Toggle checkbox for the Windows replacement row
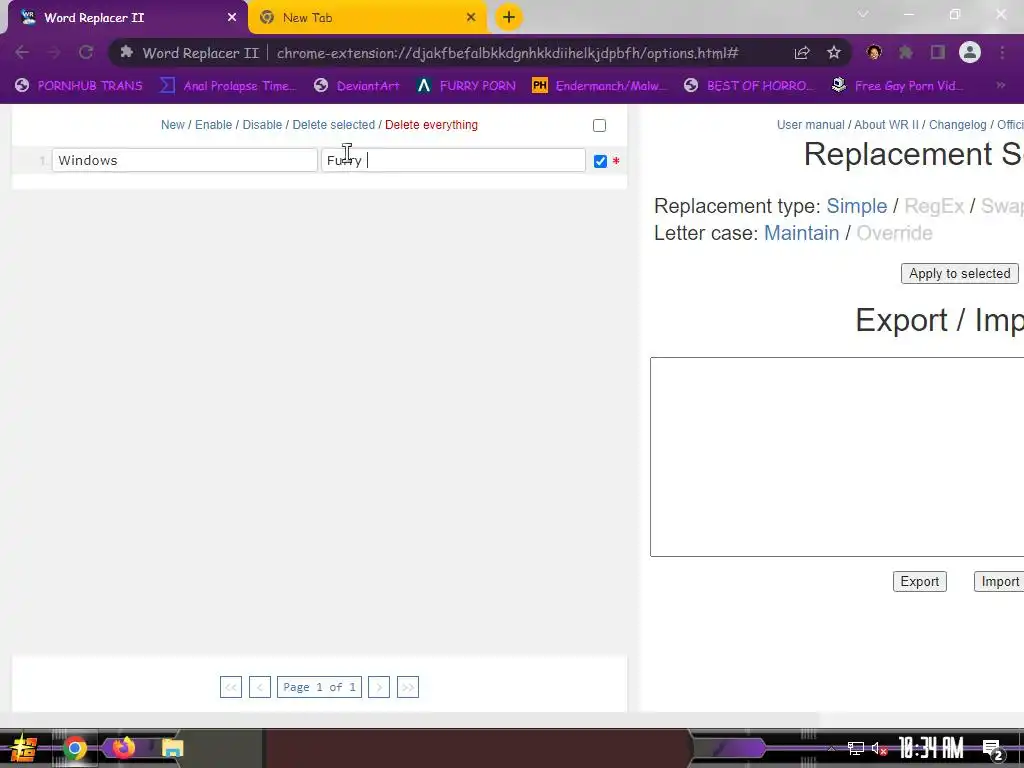This screenshot has width=1024, height=768. (600, 161)
